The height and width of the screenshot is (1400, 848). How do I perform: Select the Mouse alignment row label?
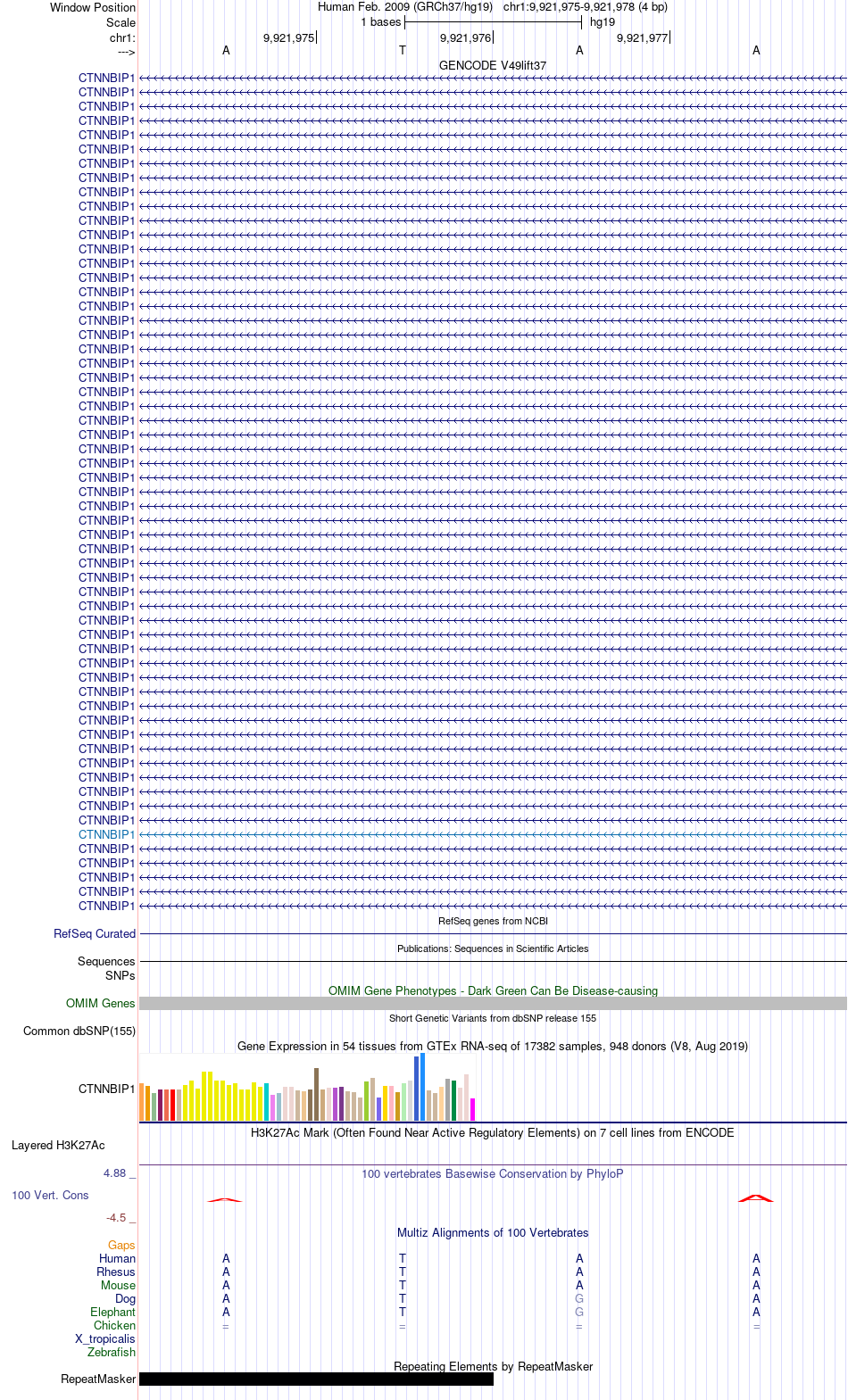[x=118, y=1285]
